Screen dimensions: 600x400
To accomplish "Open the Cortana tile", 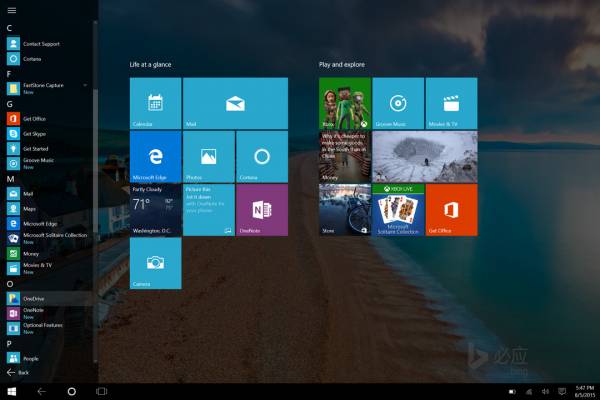I will pyautogui.click(x=262, y=157).
